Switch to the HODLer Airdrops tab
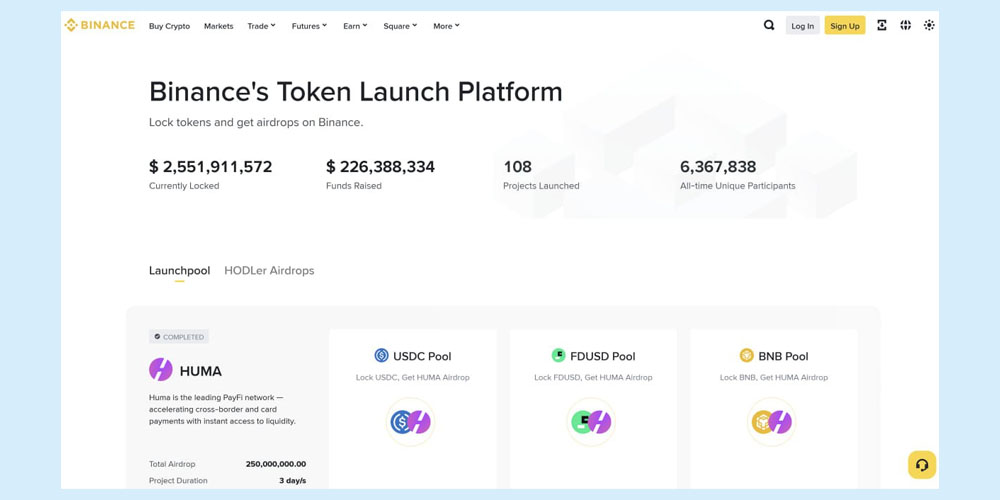This screenshot has width=1000, height=500. [x=269, y=270]
